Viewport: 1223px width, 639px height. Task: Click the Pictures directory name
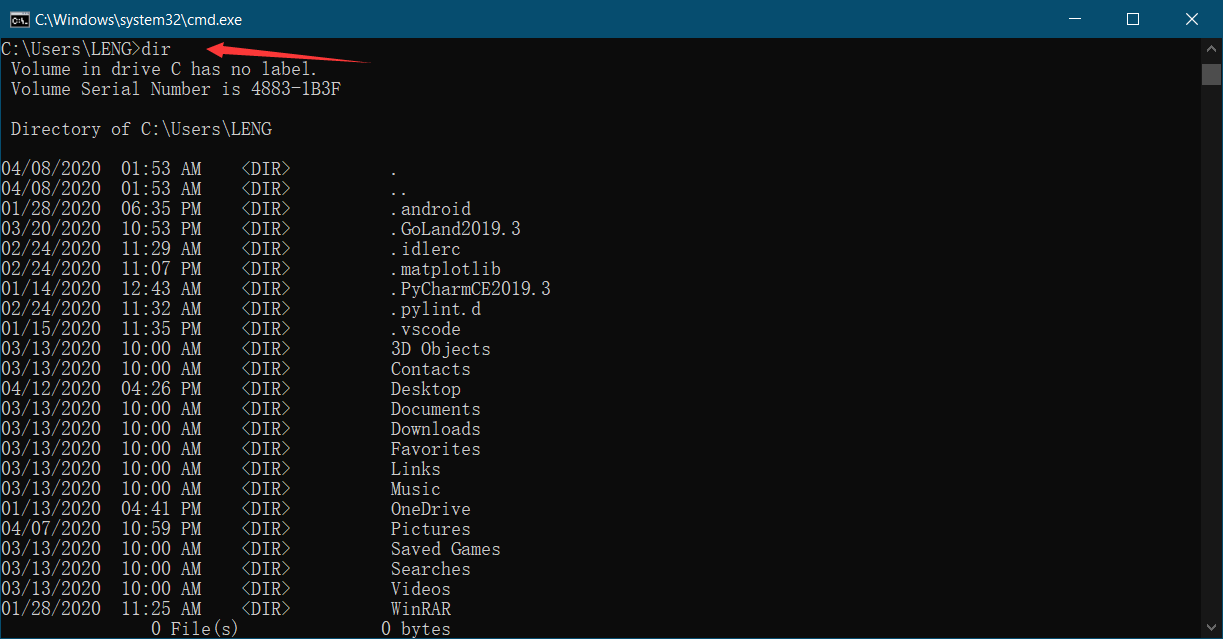431,529
